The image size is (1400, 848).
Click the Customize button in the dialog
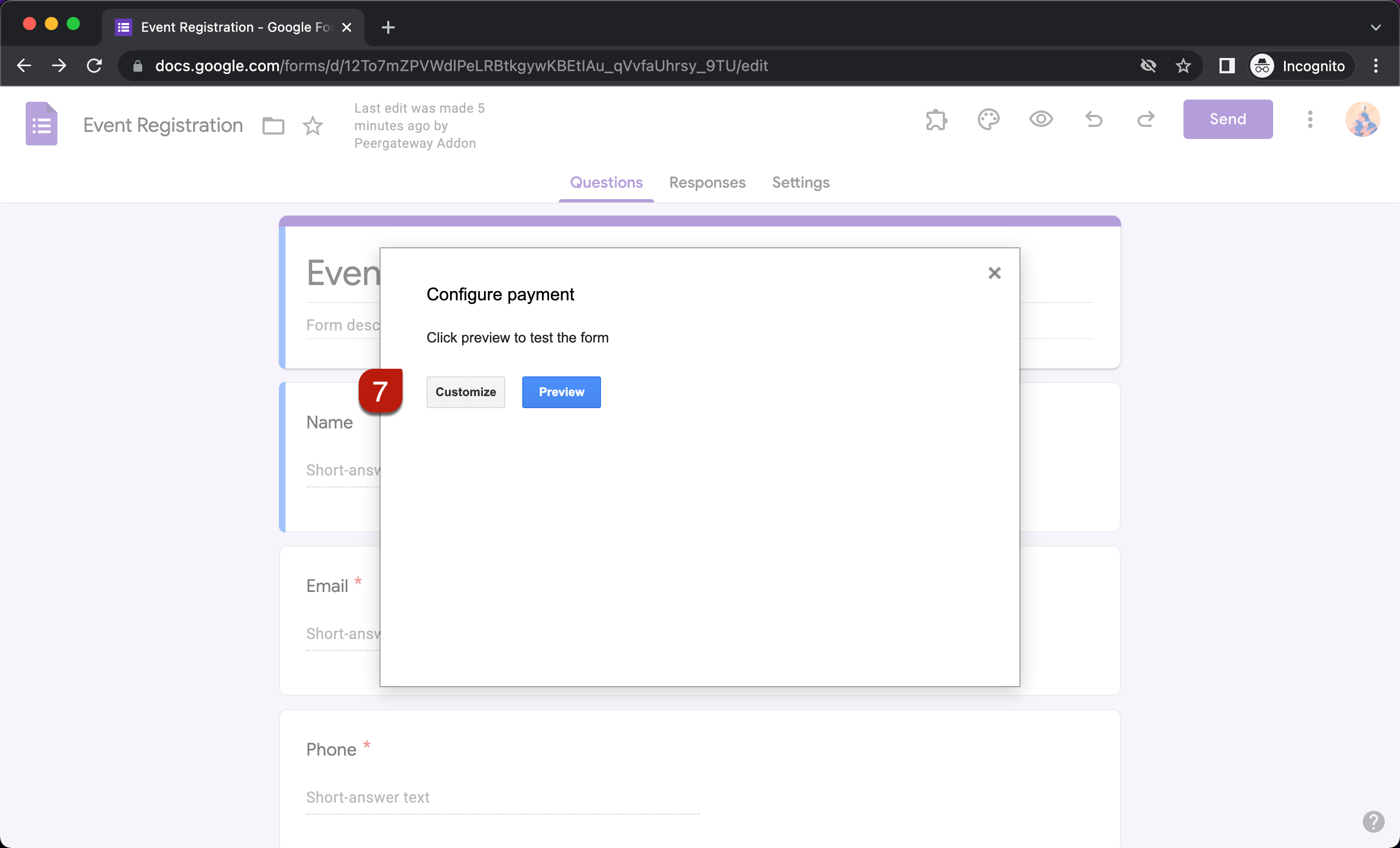coord(465,392)
